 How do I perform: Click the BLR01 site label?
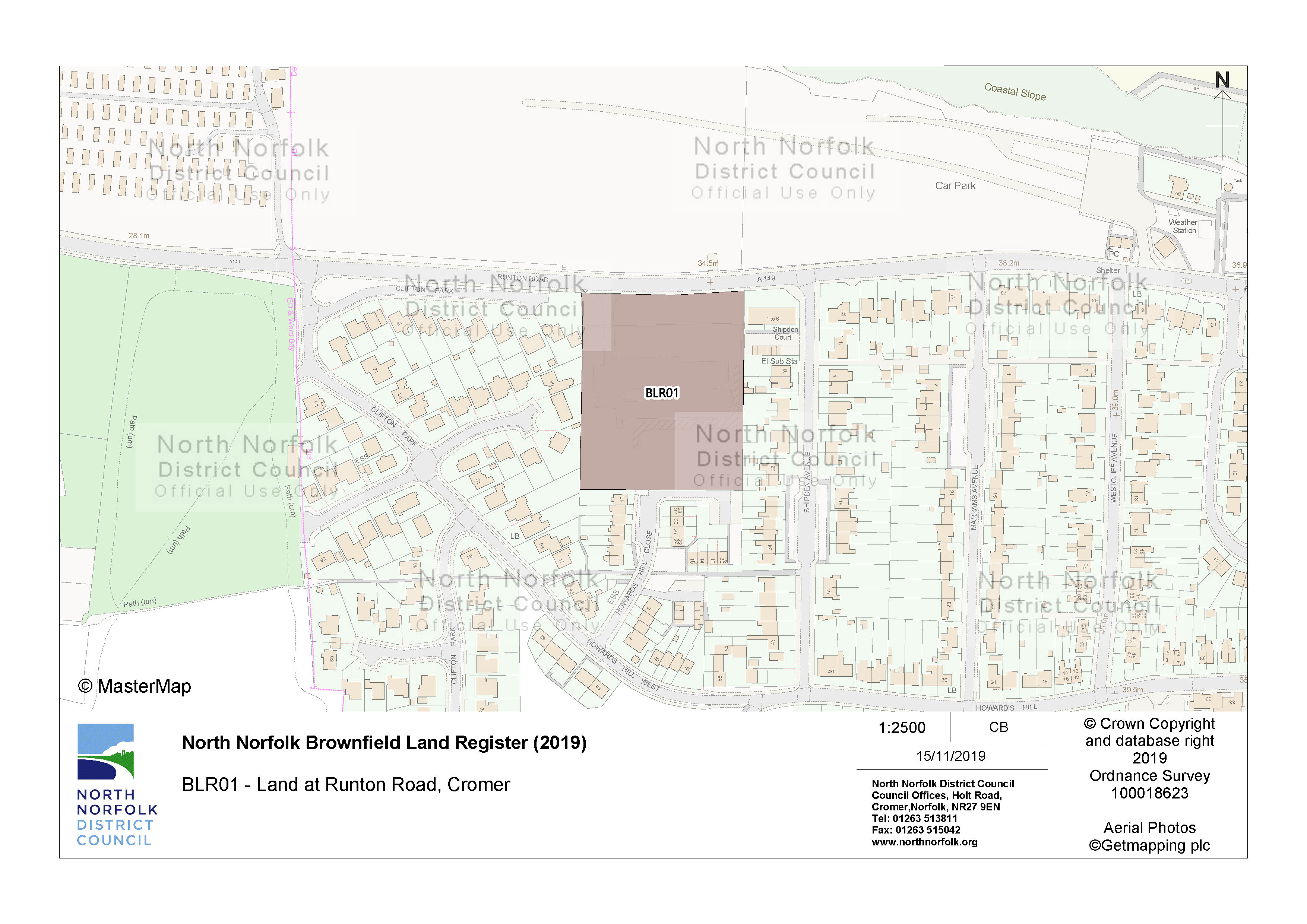point(661,393)
